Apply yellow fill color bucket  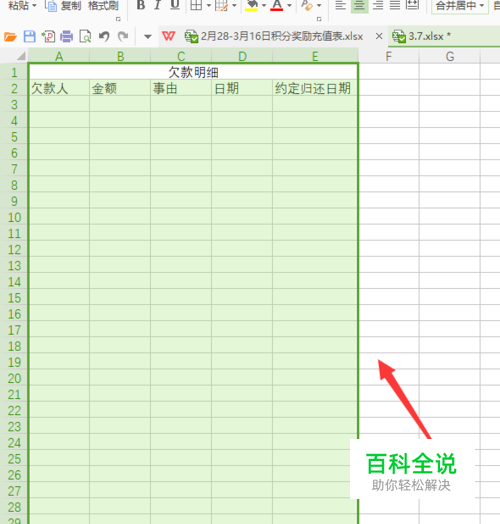(251, 5)
